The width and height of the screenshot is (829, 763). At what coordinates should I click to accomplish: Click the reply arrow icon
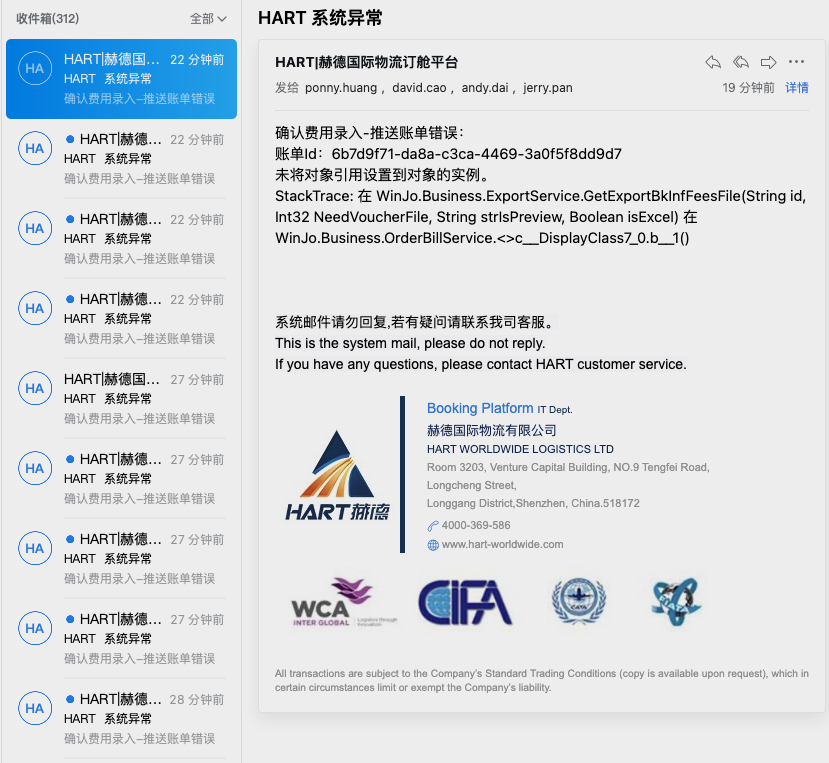point(713,62)
